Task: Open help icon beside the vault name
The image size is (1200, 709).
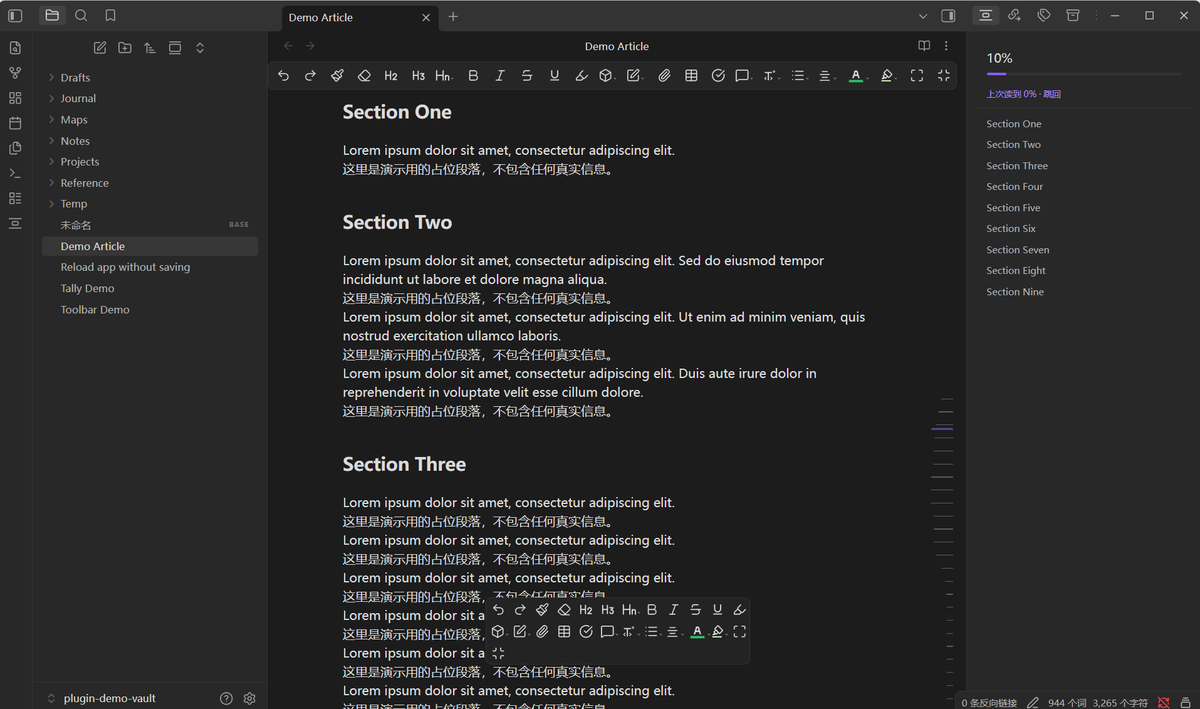Action: [x=226, y=698]
